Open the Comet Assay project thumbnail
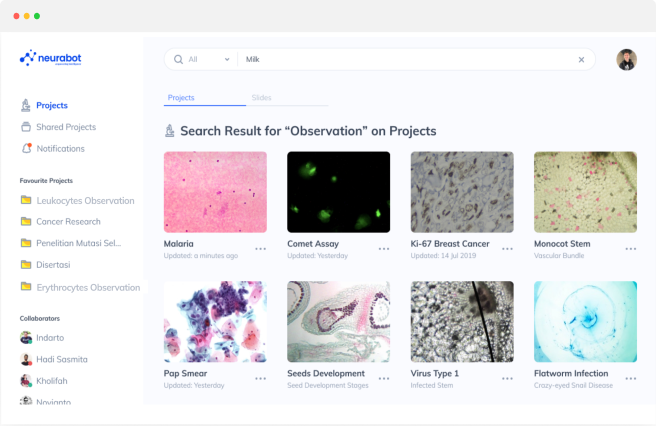The height and width of the screenshot is (426, 656). [x=338, y=192]
